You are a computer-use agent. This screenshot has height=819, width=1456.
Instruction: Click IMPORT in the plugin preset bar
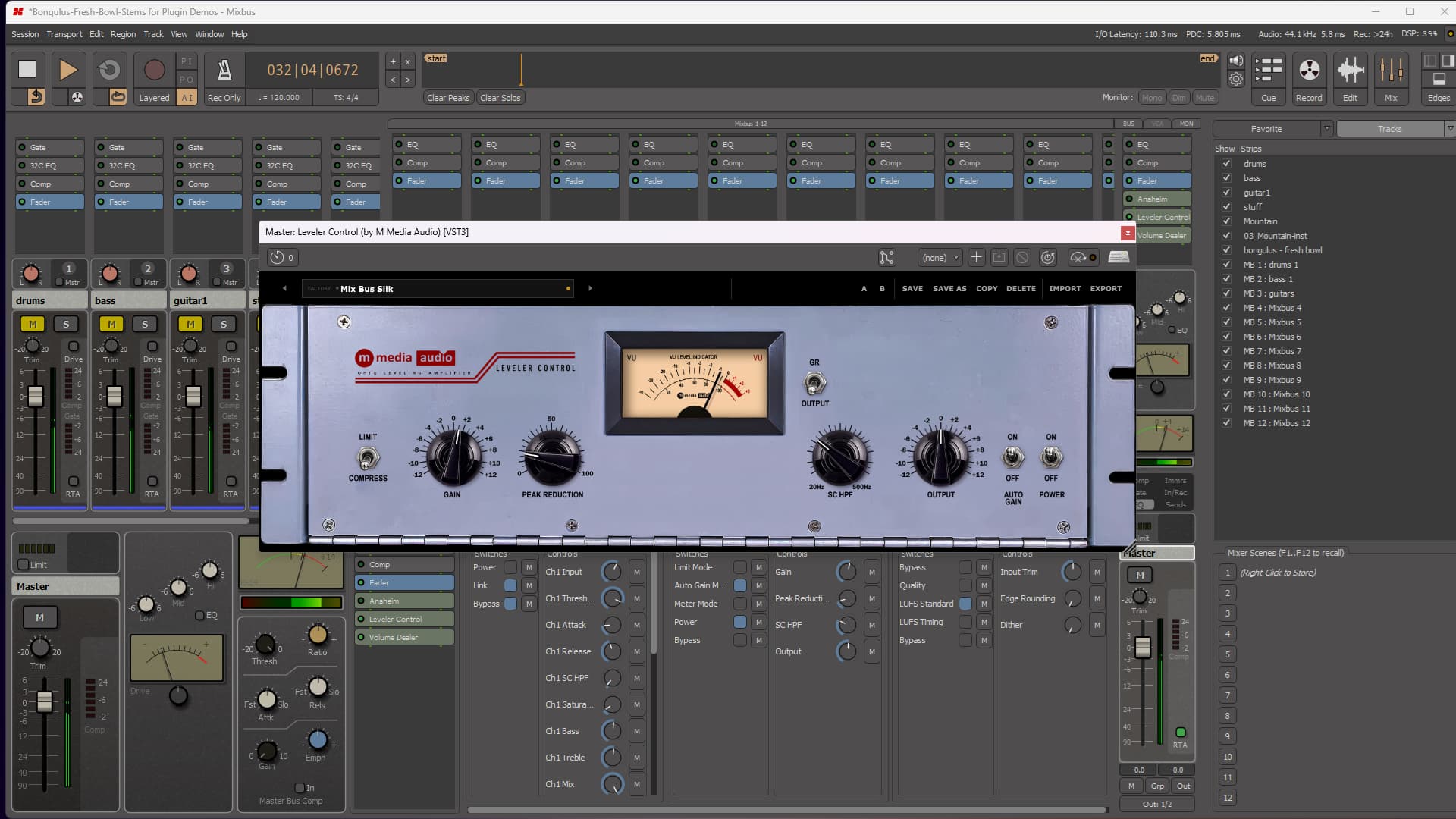[x=1065, y=289]
